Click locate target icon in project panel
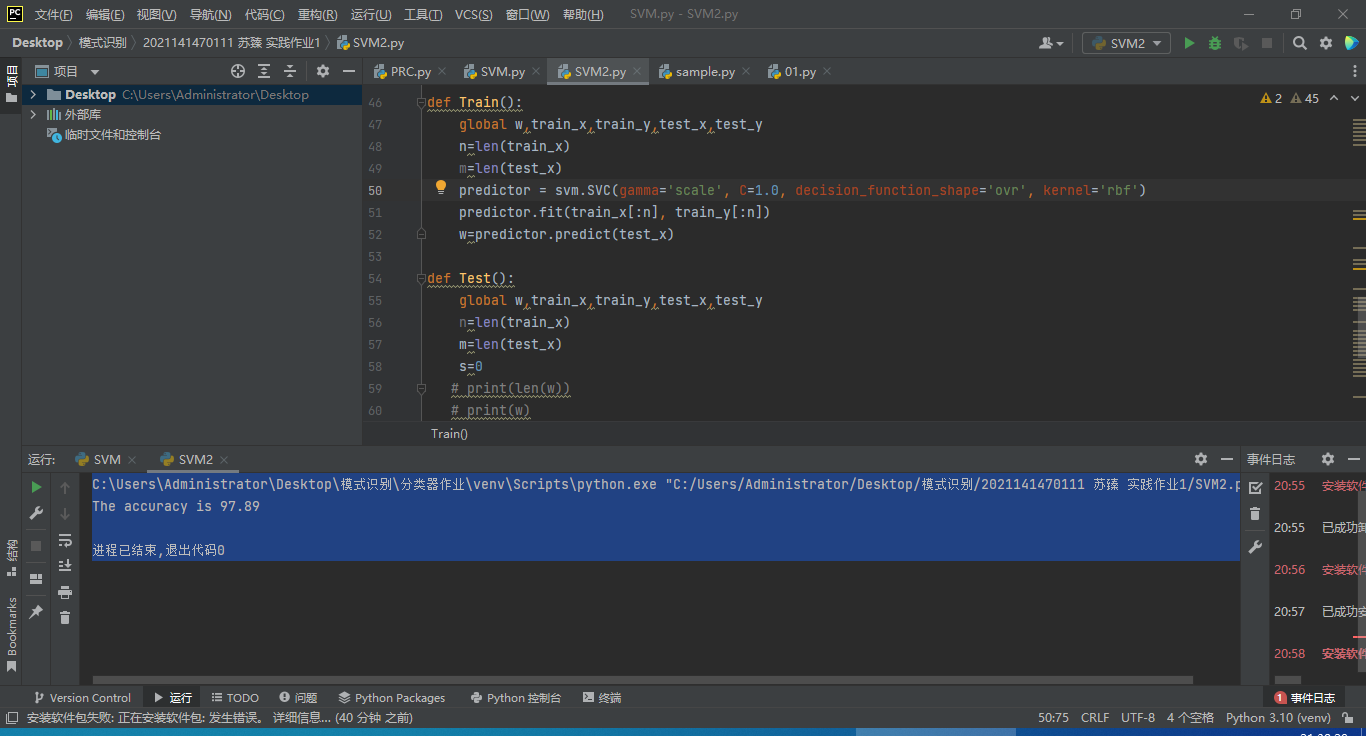Screen dimensions: 1366x736 coord(238,71)
